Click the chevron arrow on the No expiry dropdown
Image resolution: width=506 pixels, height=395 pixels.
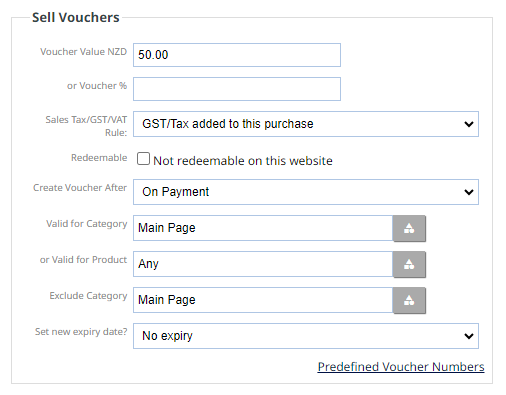(x=469, y=336)
